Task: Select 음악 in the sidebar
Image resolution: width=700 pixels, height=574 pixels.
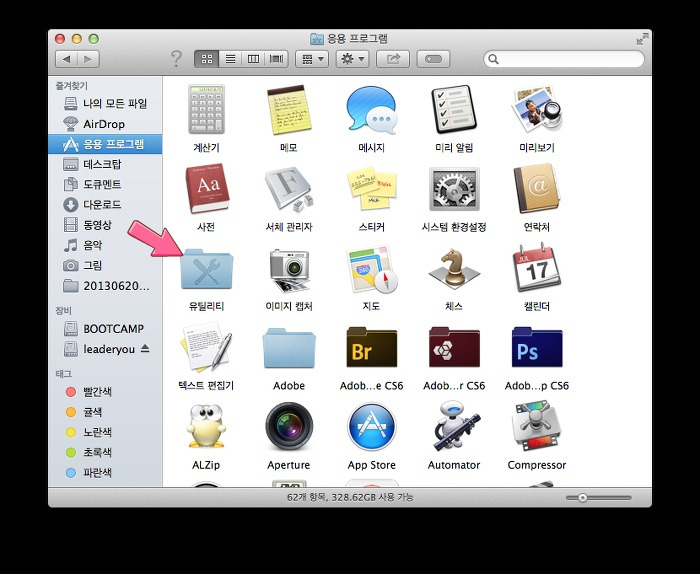Action: click(x=105, y=245)
